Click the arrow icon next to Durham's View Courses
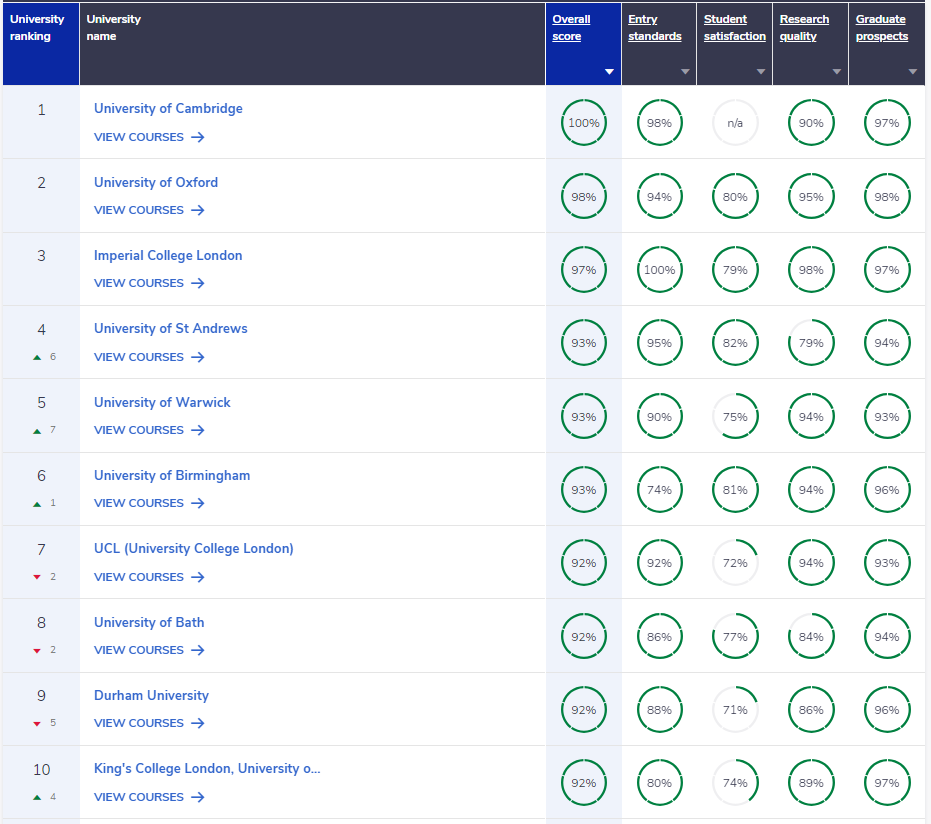This screenshot has width=931, height=824. point(197,723)
